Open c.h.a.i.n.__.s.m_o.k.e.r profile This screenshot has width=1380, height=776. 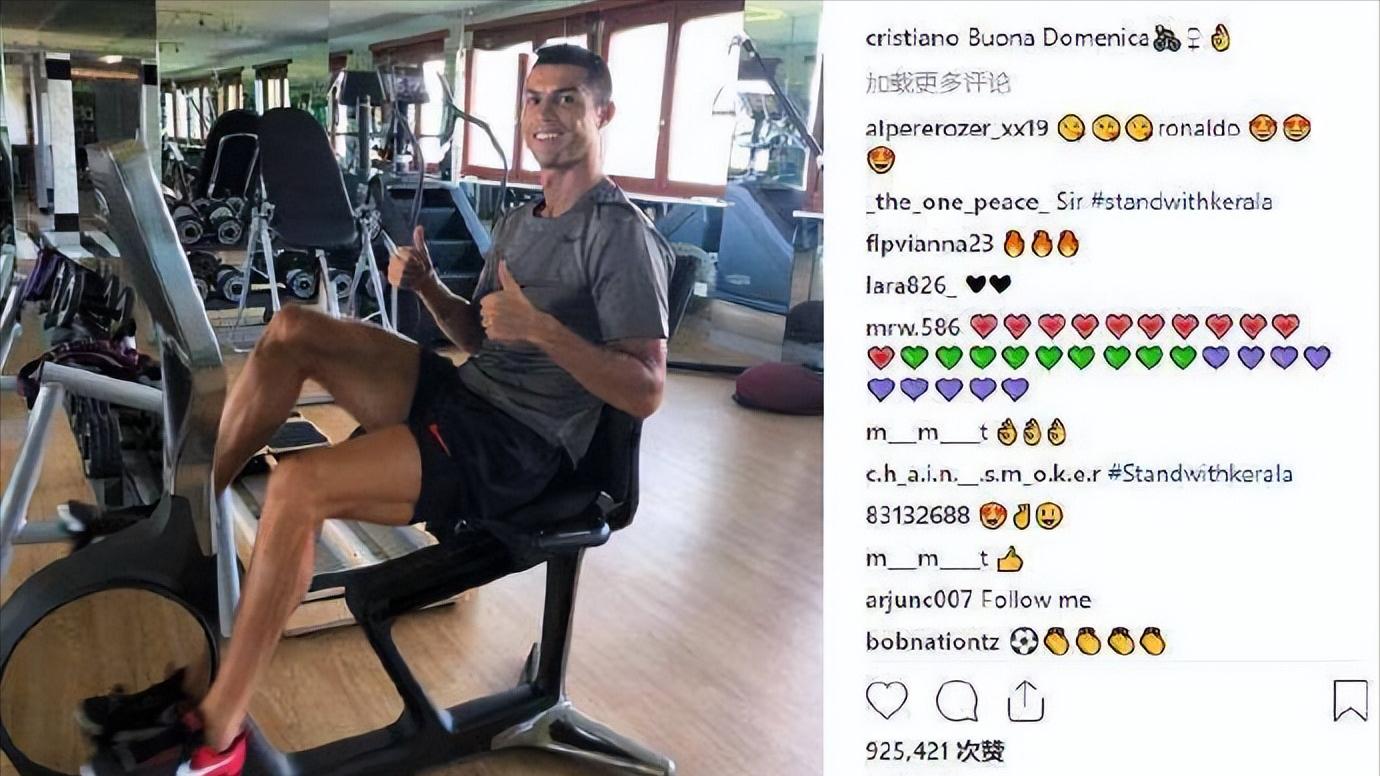pos(983,474)
